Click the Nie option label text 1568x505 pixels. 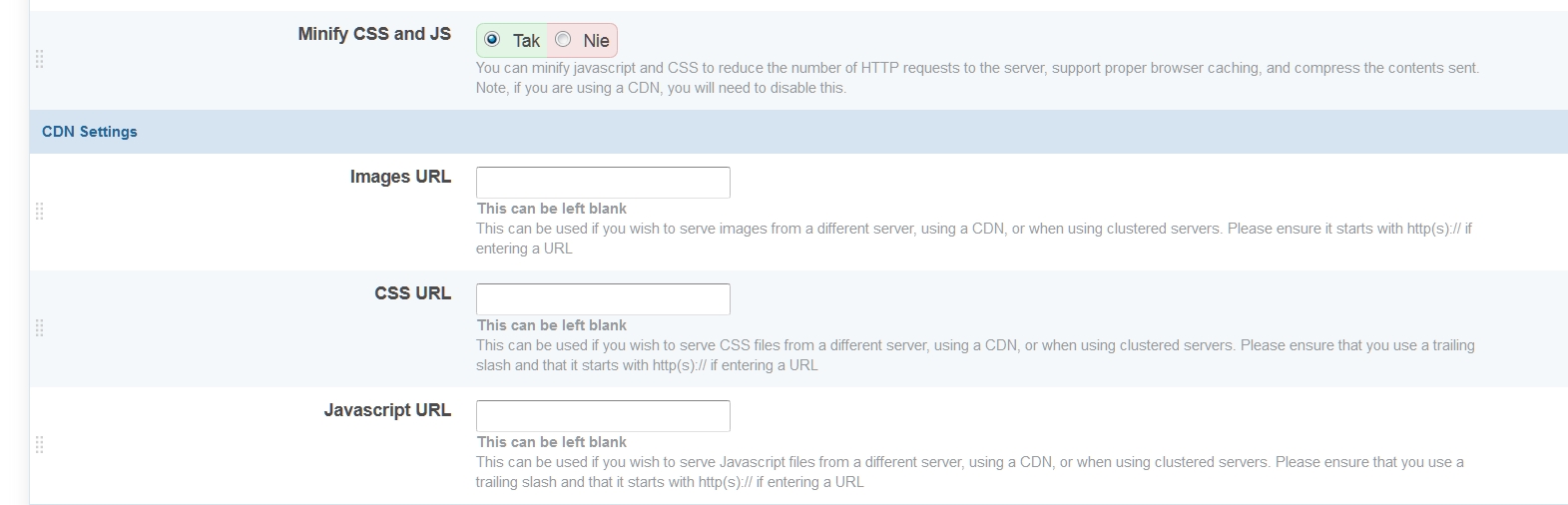point(596,41)
